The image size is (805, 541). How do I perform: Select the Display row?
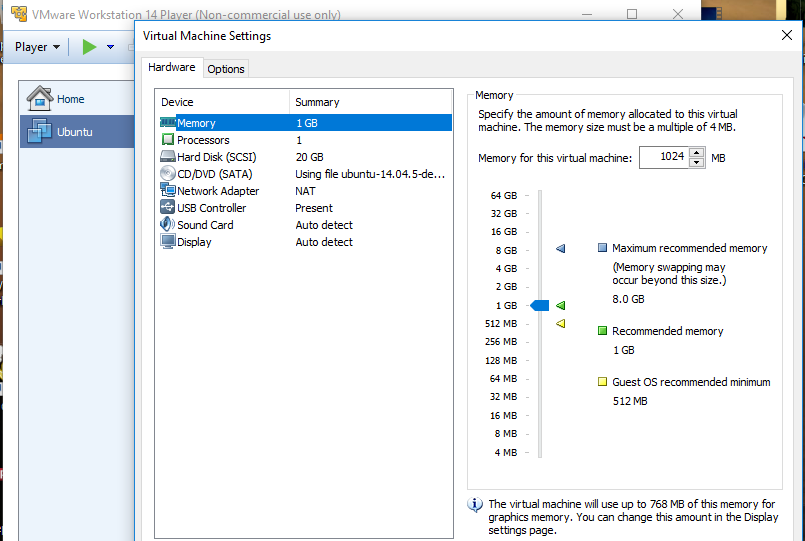coord(305,241)
